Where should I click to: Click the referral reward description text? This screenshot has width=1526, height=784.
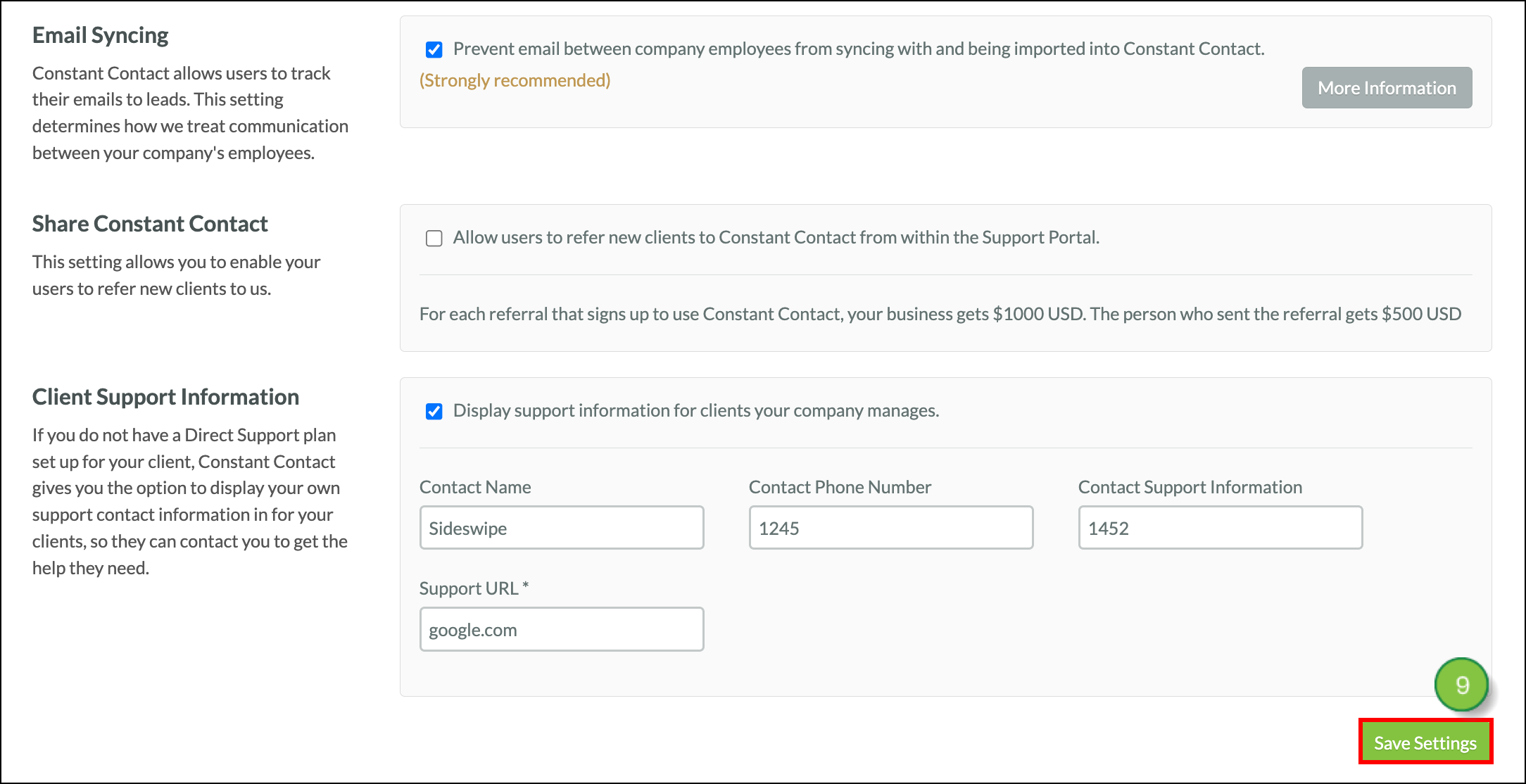coord(940,314)
